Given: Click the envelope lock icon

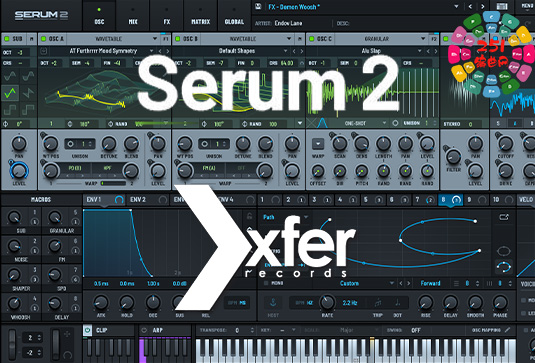Looking at the screenshot, I should pyautogui.click(x=249, y=216).
